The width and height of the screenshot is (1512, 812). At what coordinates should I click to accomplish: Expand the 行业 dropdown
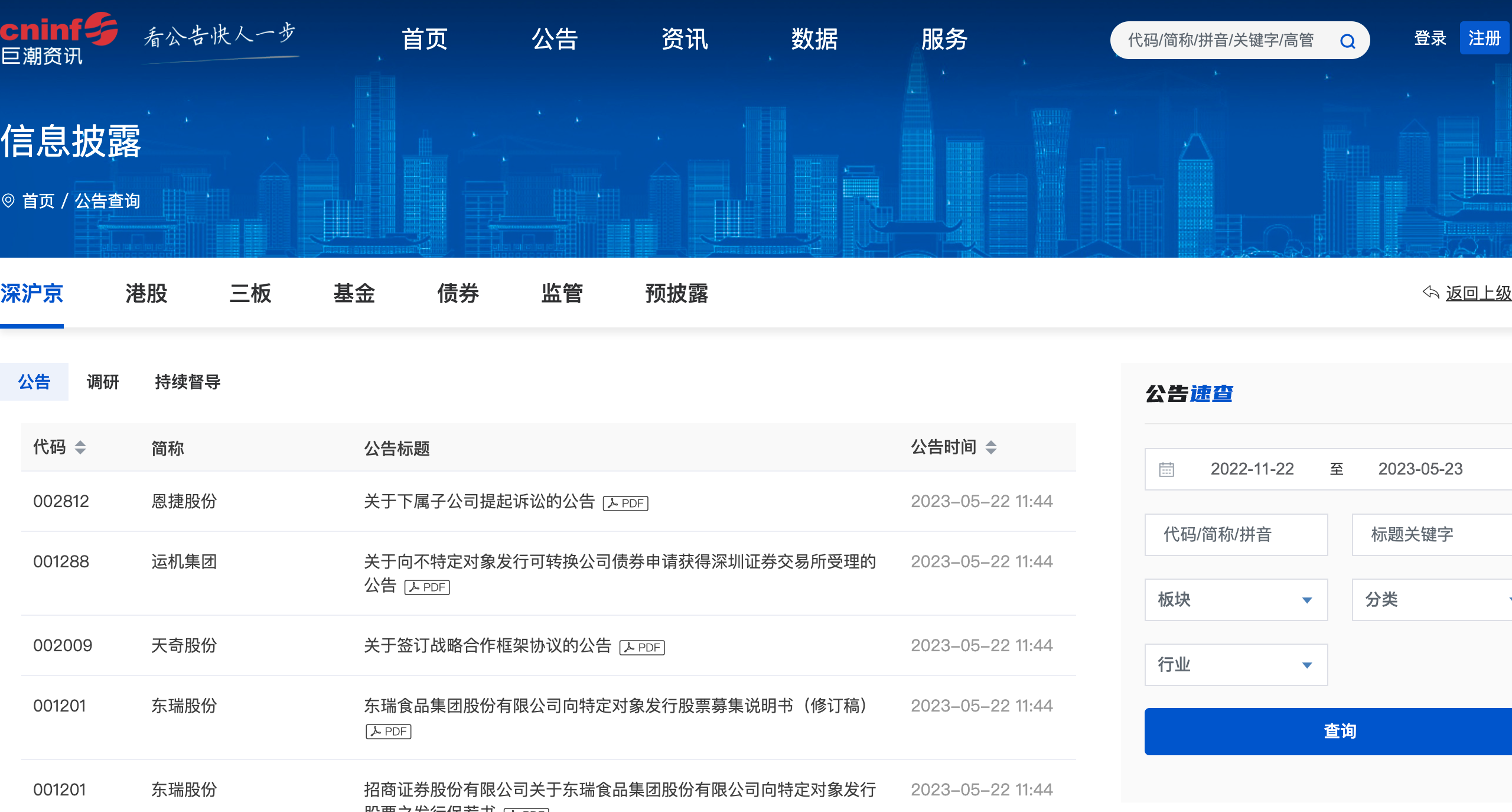coord(1236,664)
